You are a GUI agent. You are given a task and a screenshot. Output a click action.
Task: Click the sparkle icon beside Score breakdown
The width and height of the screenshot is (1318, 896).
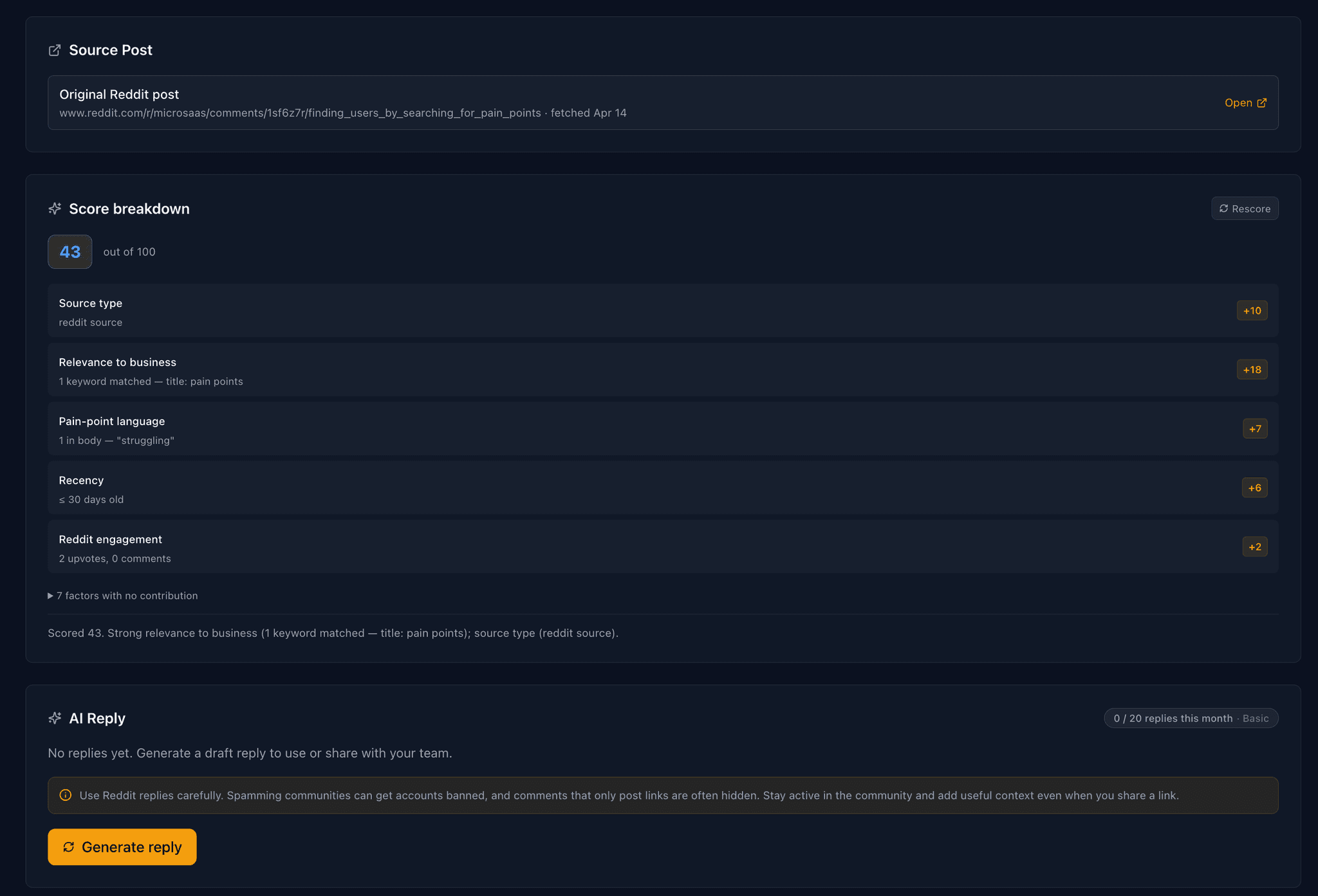55,208
